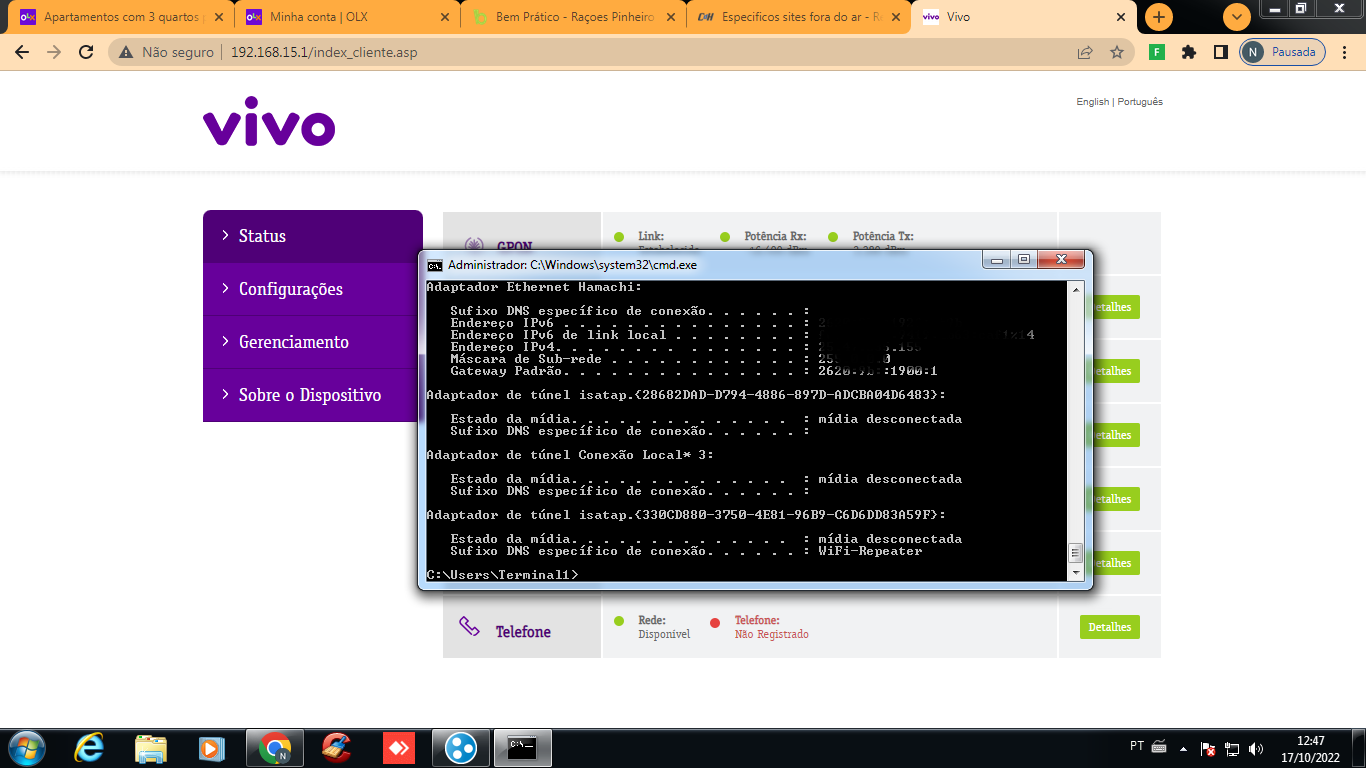Click the cmd window scrollbar thumb
The image size is (1366, 768).
[1076, 553]
